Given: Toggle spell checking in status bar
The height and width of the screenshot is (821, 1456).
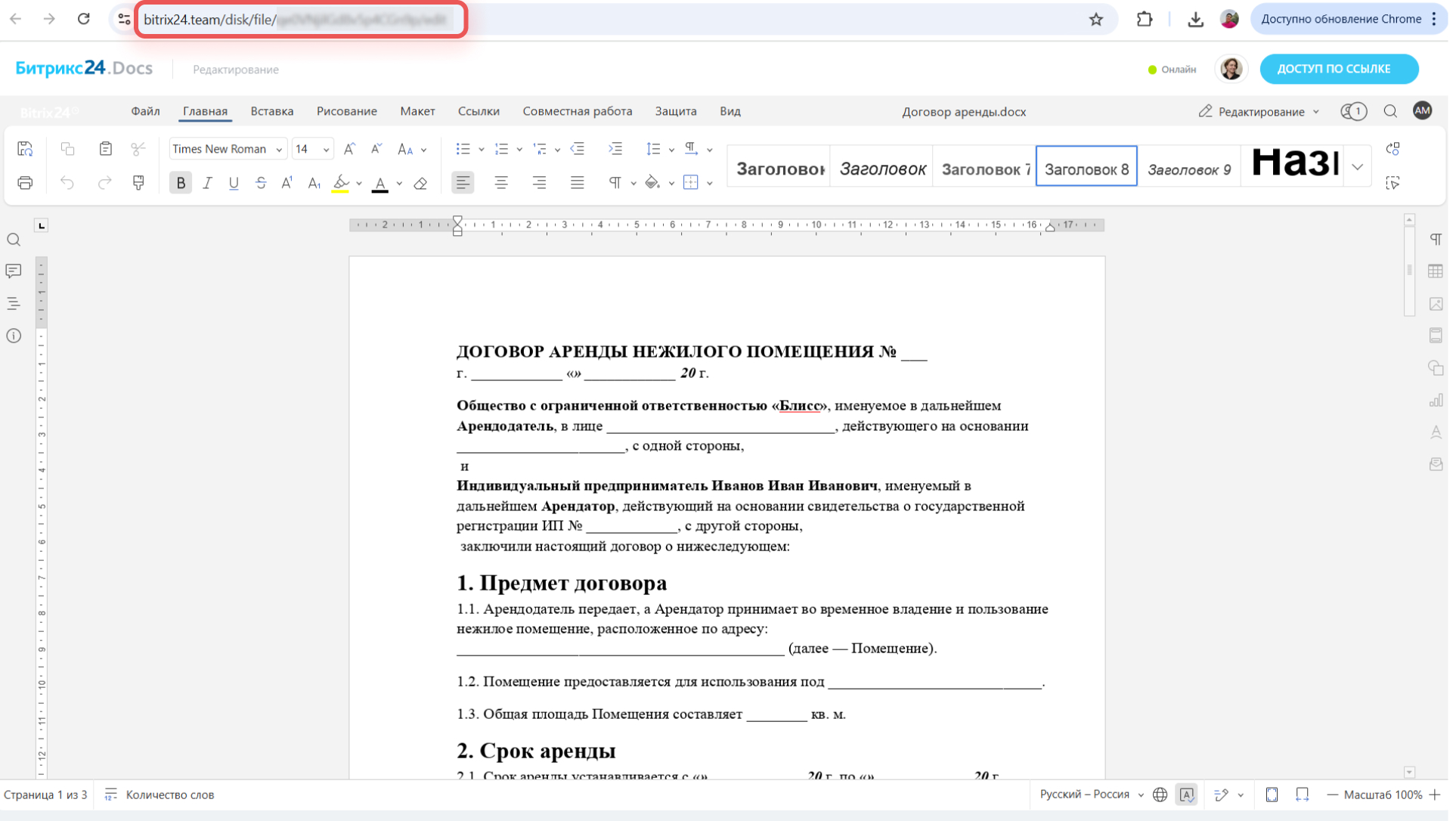Looking at the screenshot, I should tap(1187, 795).
